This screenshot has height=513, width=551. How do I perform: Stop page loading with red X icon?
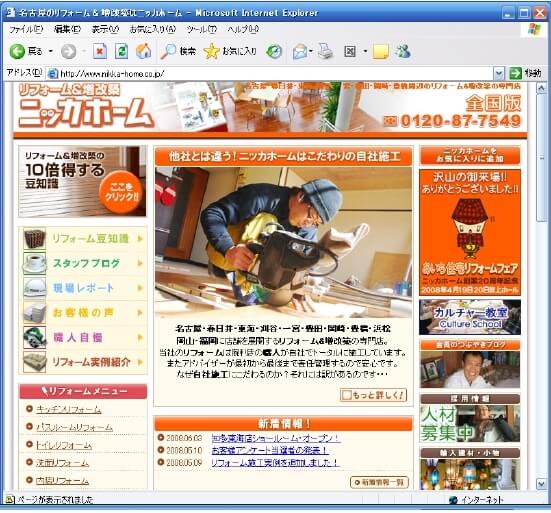coord(100,51)
